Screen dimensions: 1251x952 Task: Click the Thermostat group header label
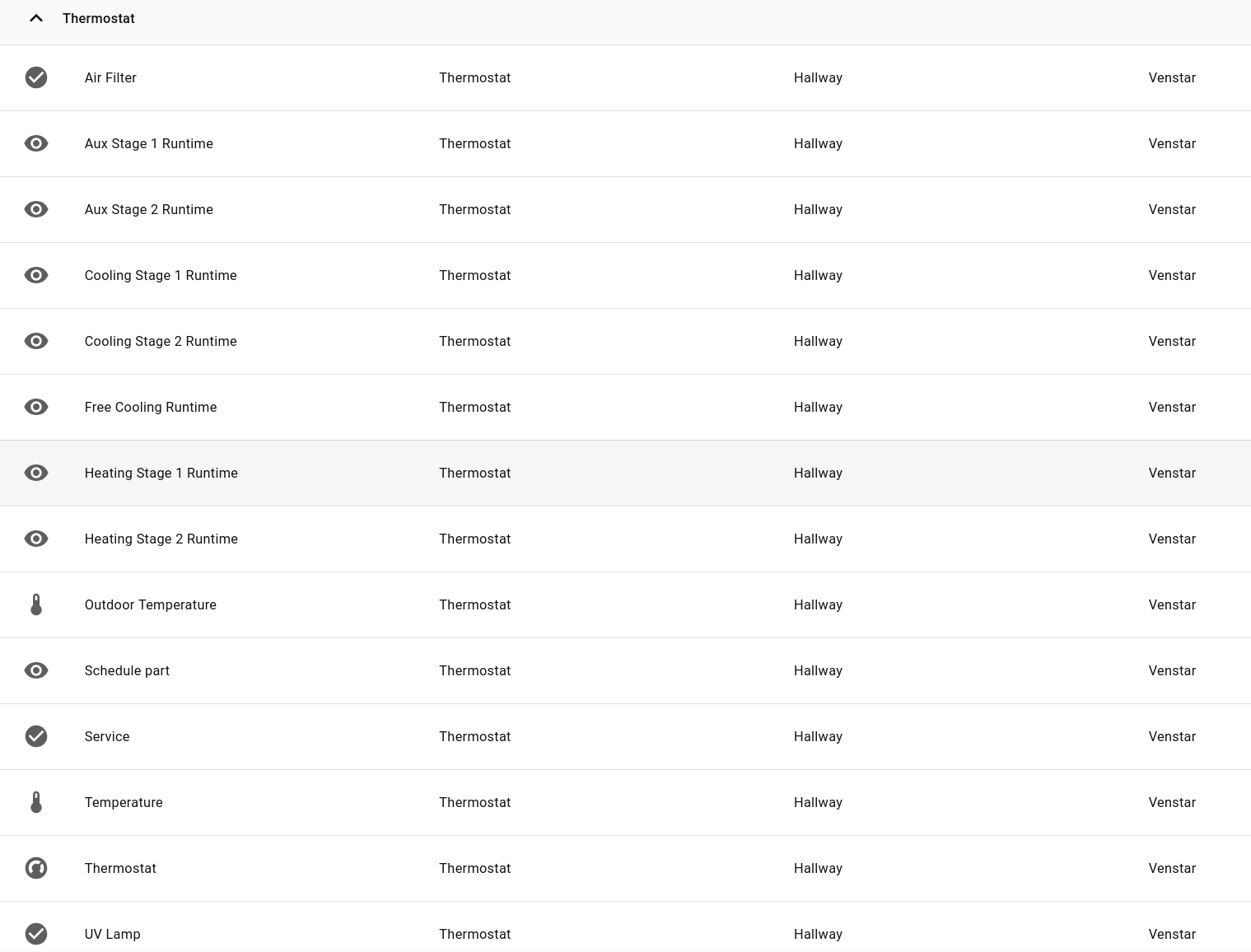99,18
